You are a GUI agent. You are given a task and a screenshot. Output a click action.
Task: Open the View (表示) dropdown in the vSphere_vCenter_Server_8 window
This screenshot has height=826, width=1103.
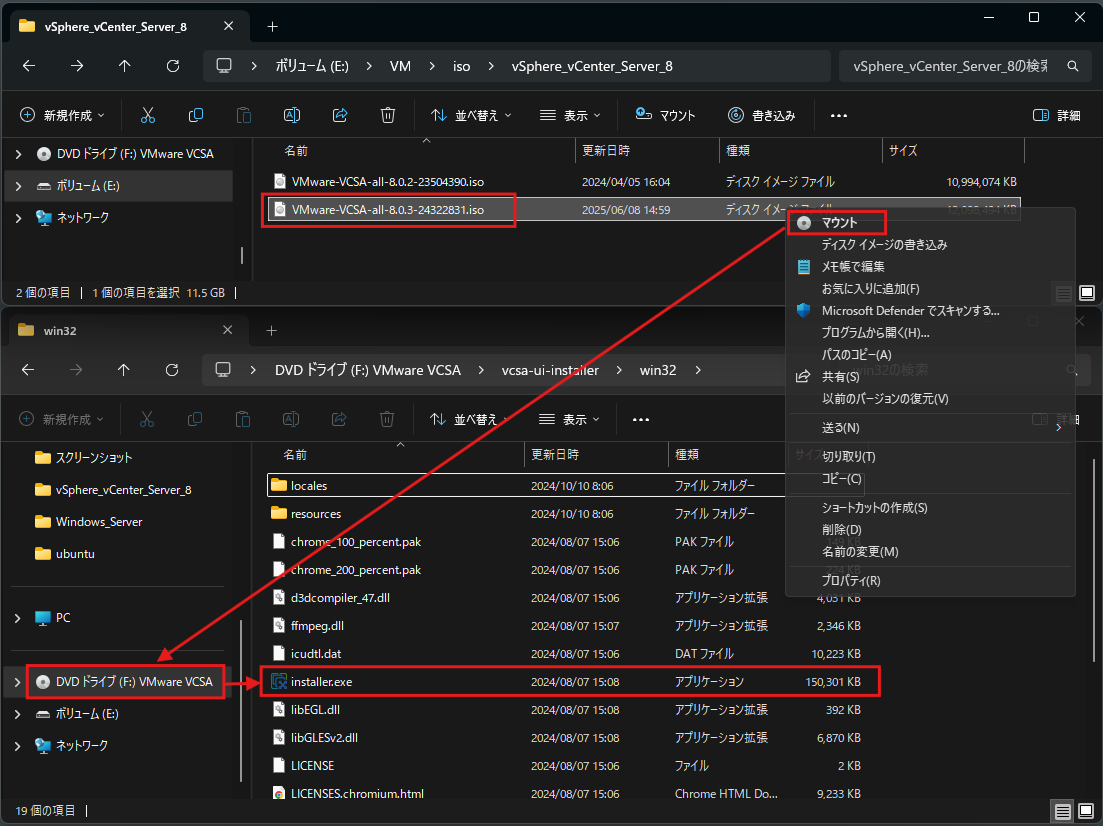(570, 115)
